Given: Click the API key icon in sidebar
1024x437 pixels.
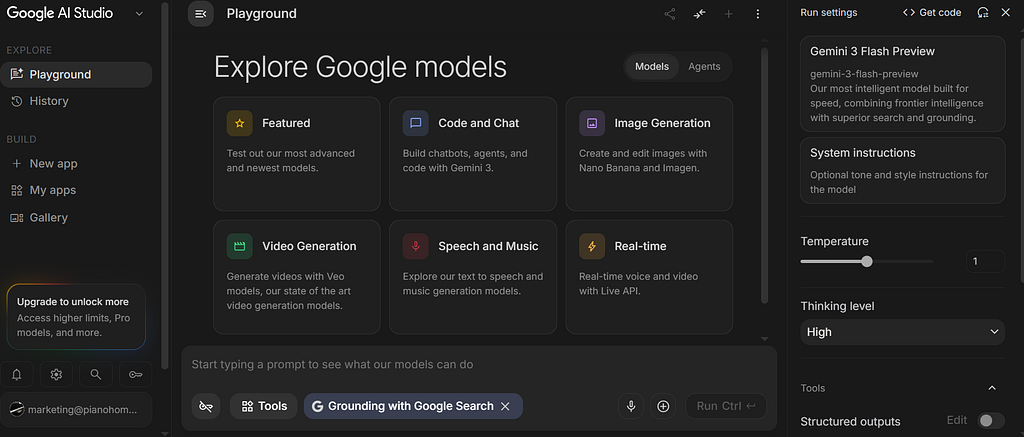Looking at the screenshot, I should (136, 374).
